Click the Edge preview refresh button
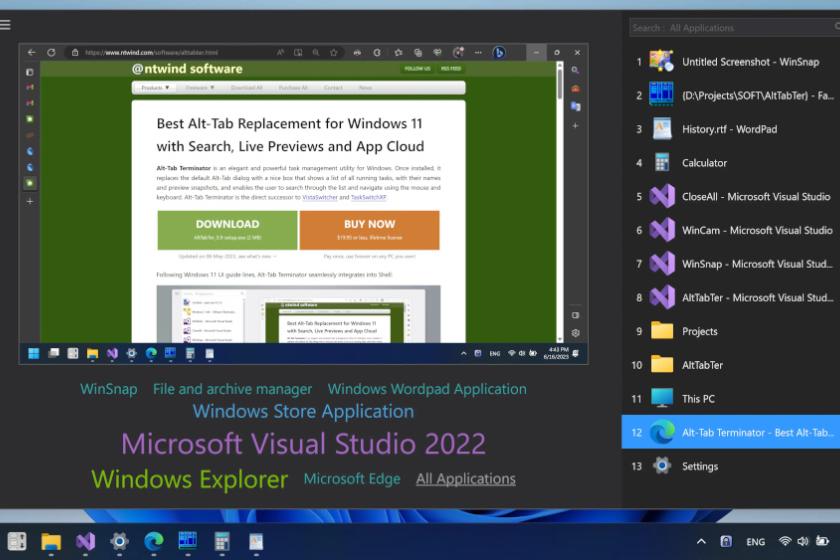This screenshot has height=560, width=840. tap(51, 53)
